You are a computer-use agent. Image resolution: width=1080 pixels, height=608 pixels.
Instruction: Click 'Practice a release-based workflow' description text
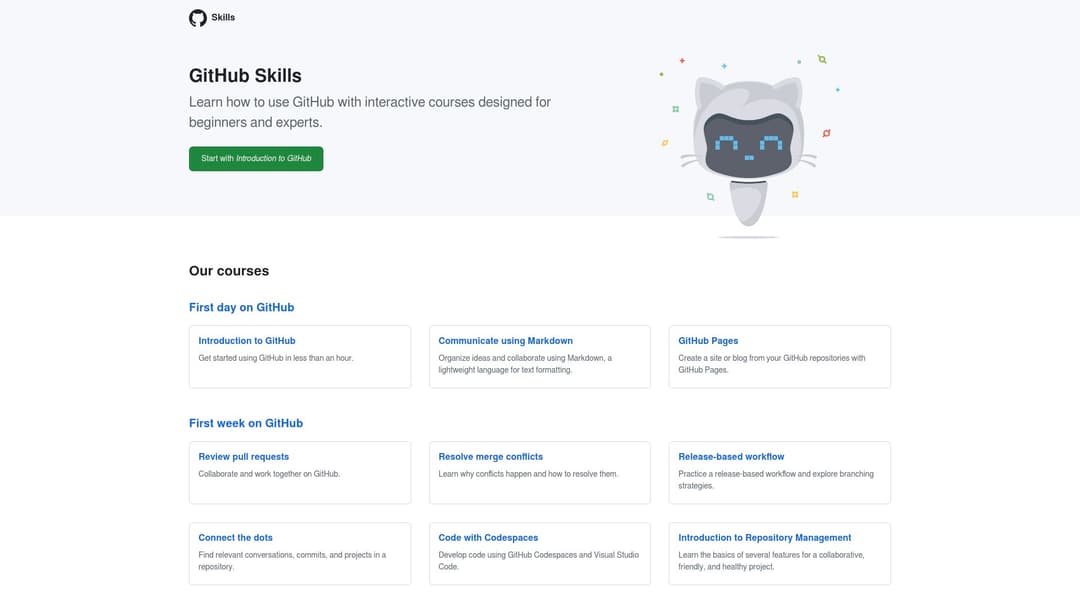[x=776, y=479]
